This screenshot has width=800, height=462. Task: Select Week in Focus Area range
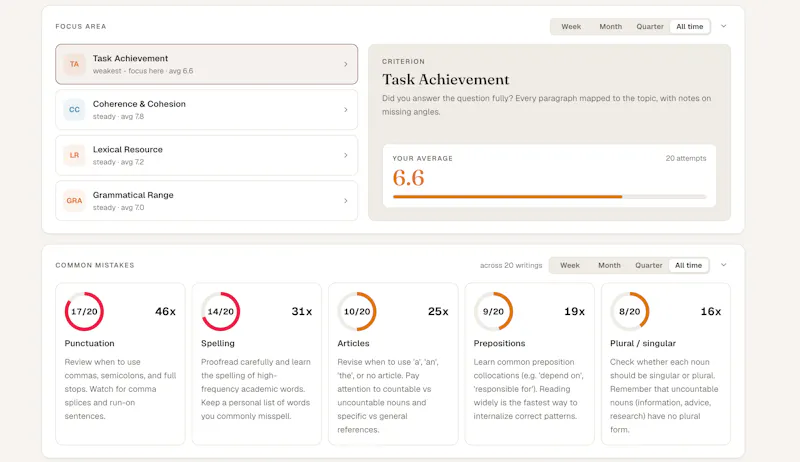coord(571,27)
